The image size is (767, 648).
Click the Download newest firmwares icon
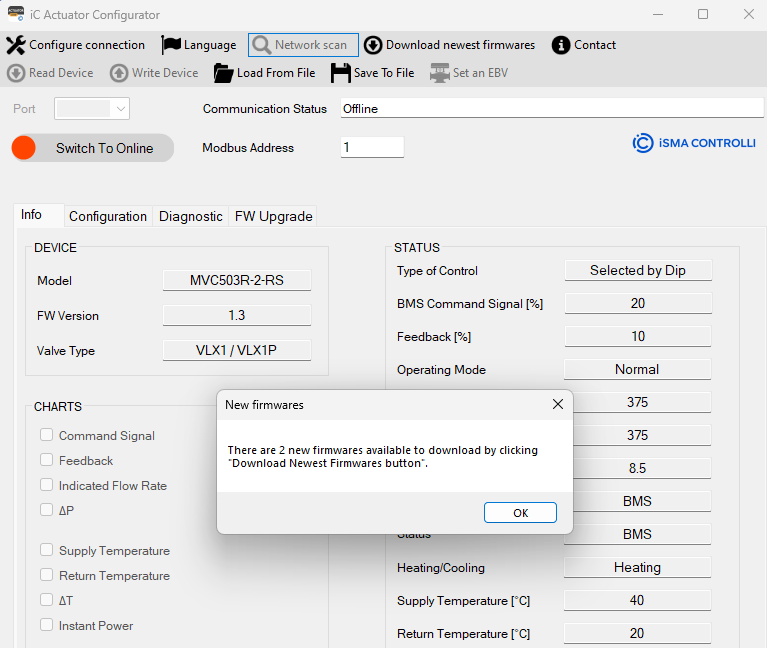373,45
